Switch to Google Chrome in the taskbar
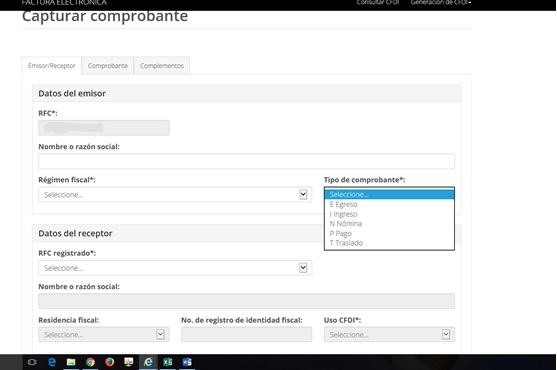This screenshot has height=370, width=557. (x=90, y=362)
